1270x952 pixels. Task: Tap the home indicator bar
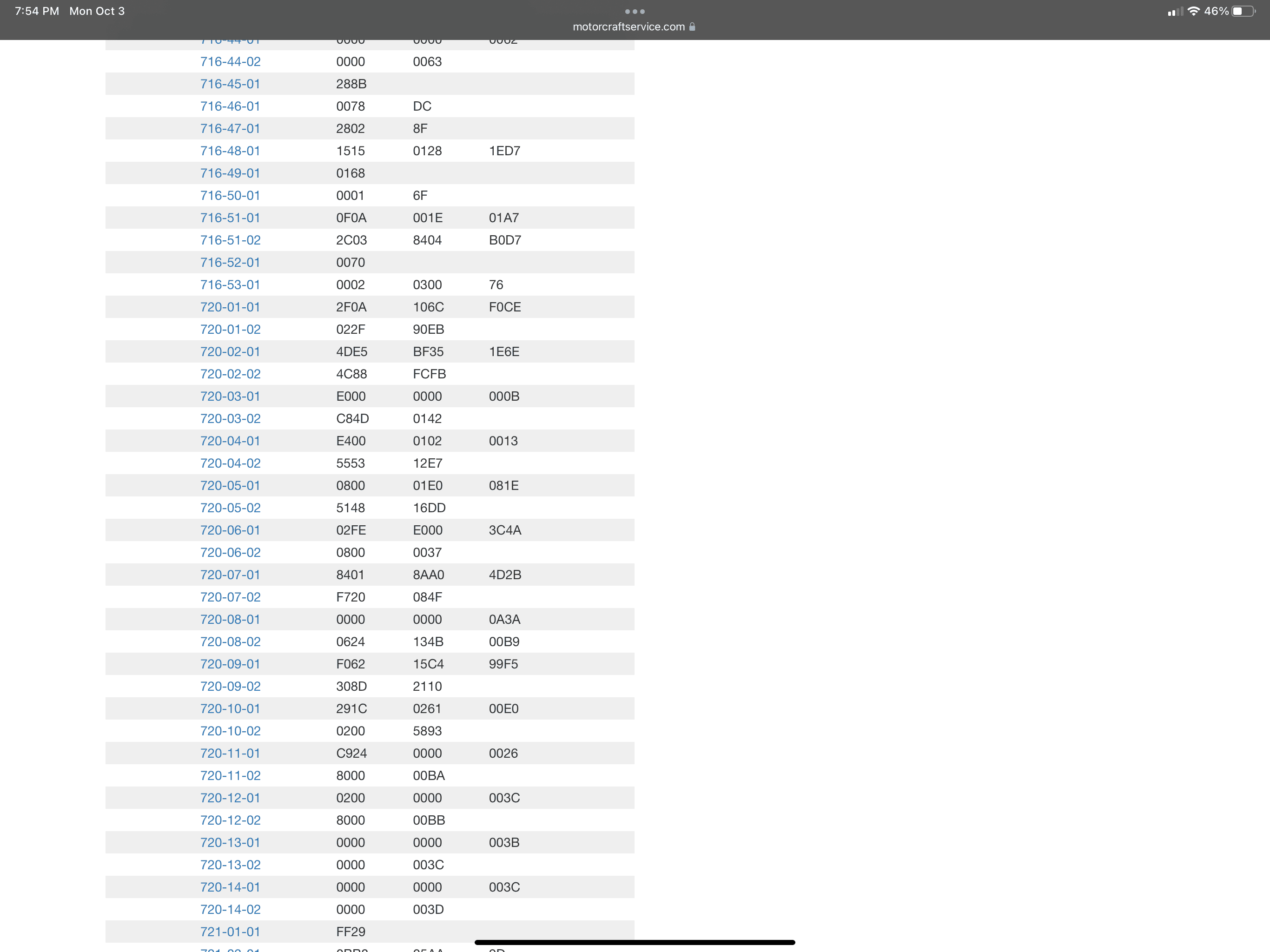click(635, 942)
